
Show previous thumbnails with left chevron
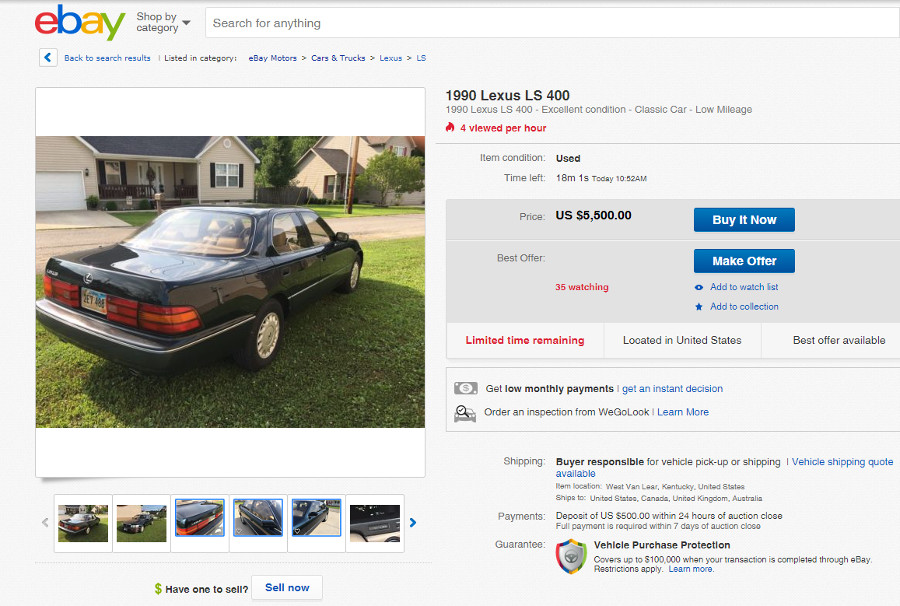(45, 523)
